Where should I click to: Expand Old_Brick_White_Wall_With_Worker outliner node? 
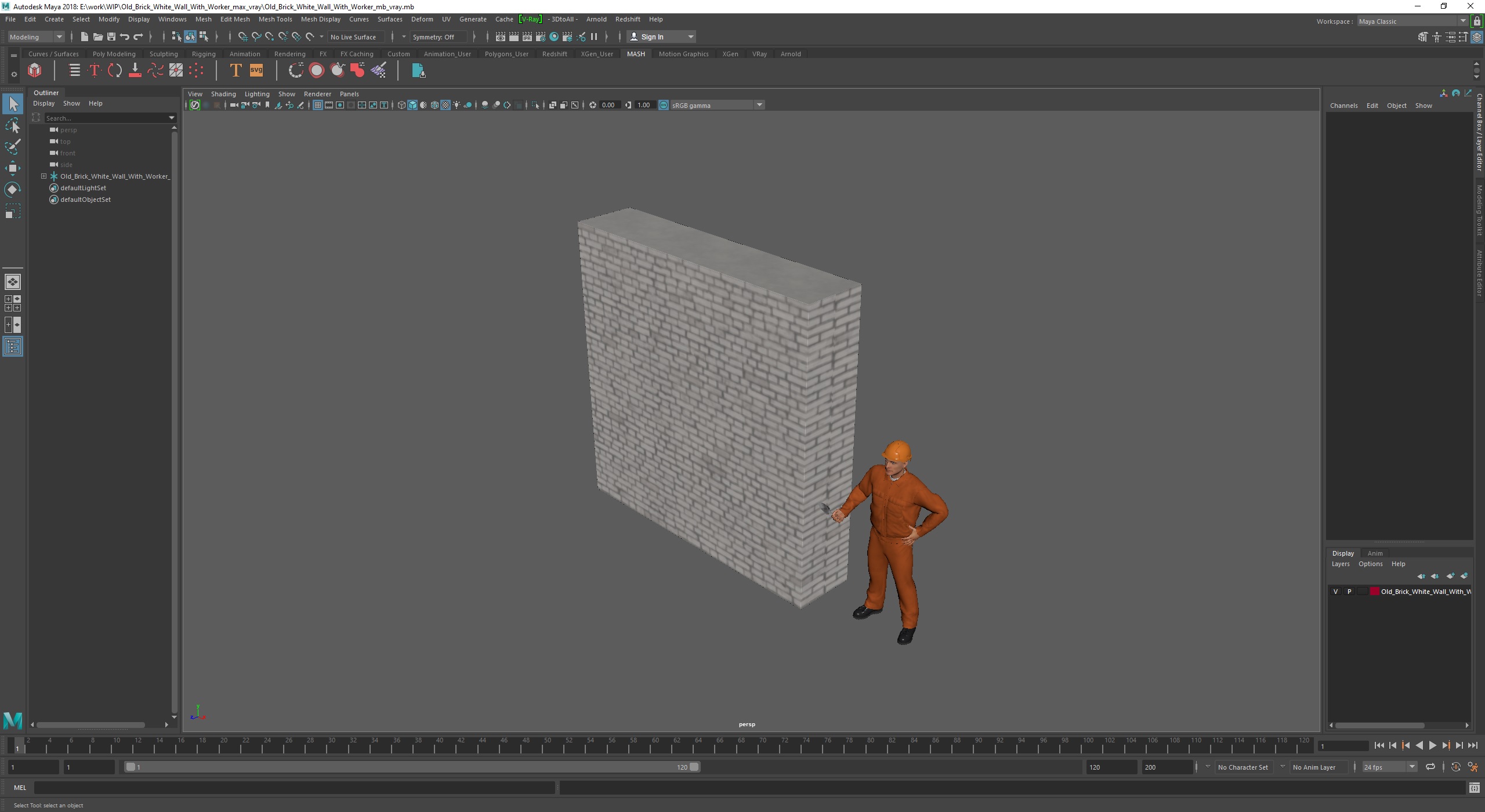(44, 176)
